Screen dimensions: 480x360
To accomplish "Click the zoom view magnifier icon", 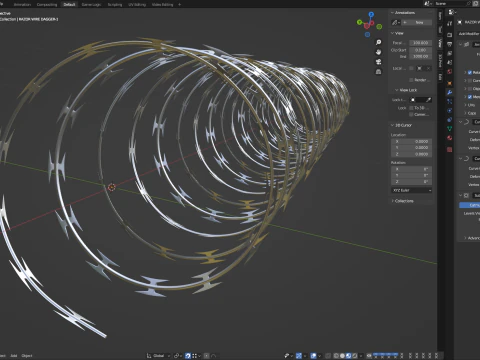I will [x=379, y=42].
